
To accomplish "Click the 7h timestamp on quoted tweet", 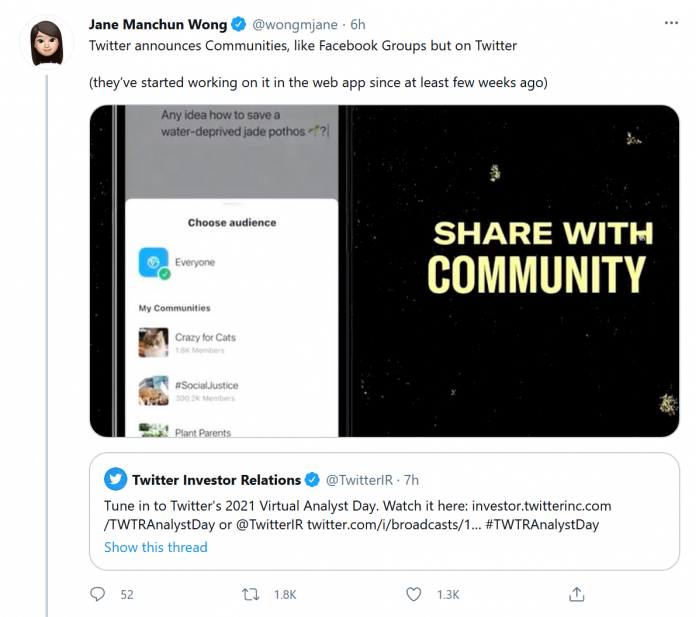I will (408, 480).
